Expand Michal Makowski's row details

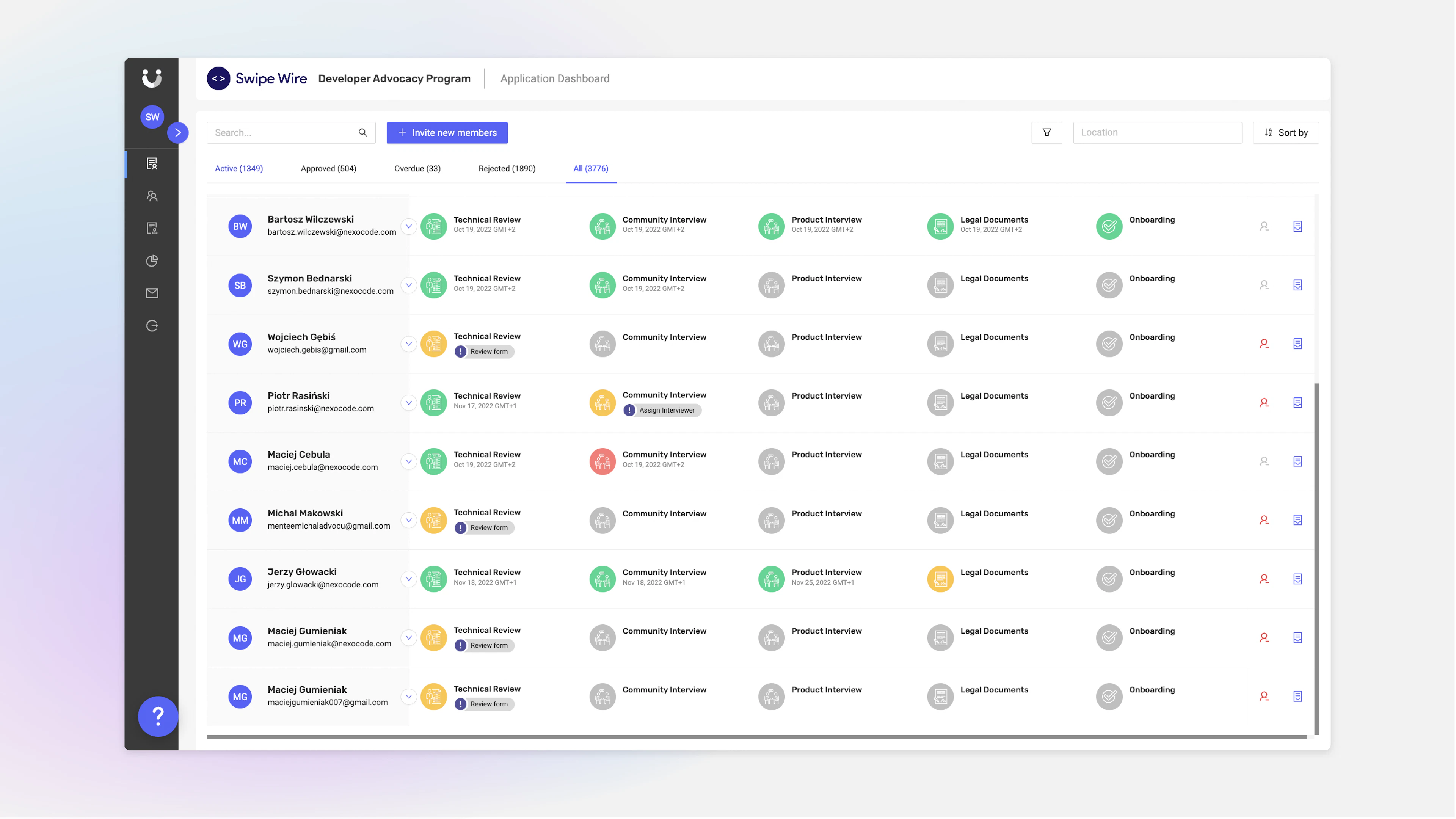(408, 520)
